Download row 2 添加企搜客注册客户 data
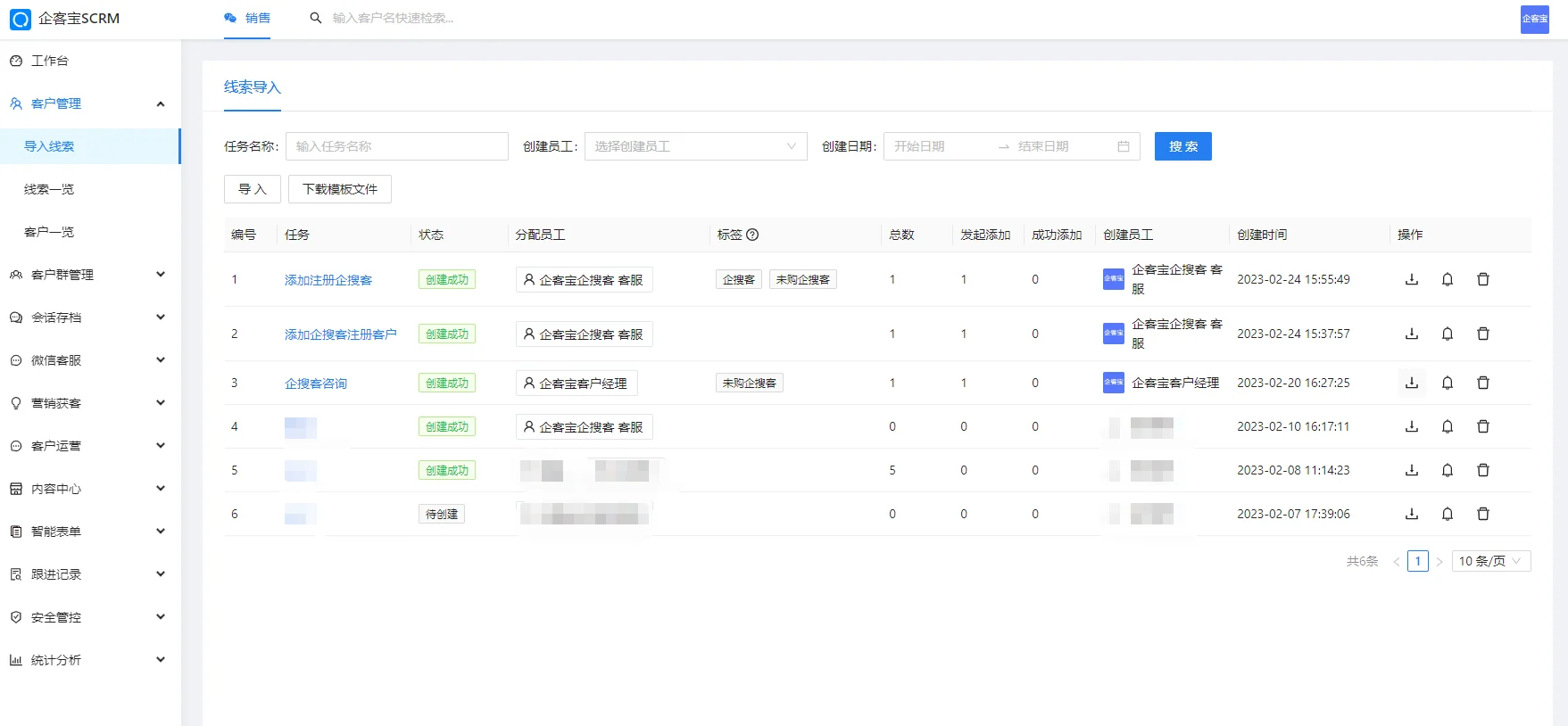Image resolution: width=1568 pixels, height=726 pixels. (1412, 334)
